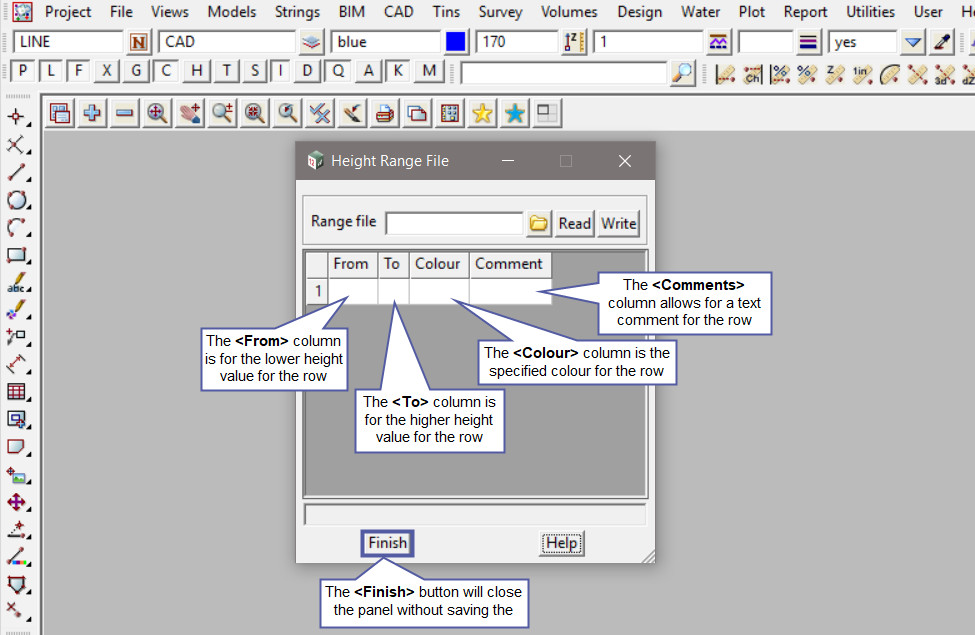
Task: Toggle the P snap button
Action: click(x=22, y=71)
